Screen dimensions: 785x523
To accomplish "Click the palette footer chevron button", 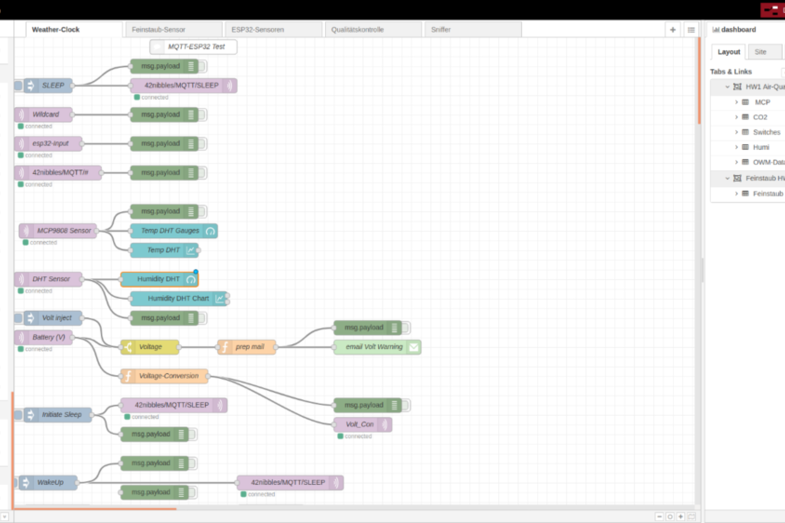I will [5, 516].
